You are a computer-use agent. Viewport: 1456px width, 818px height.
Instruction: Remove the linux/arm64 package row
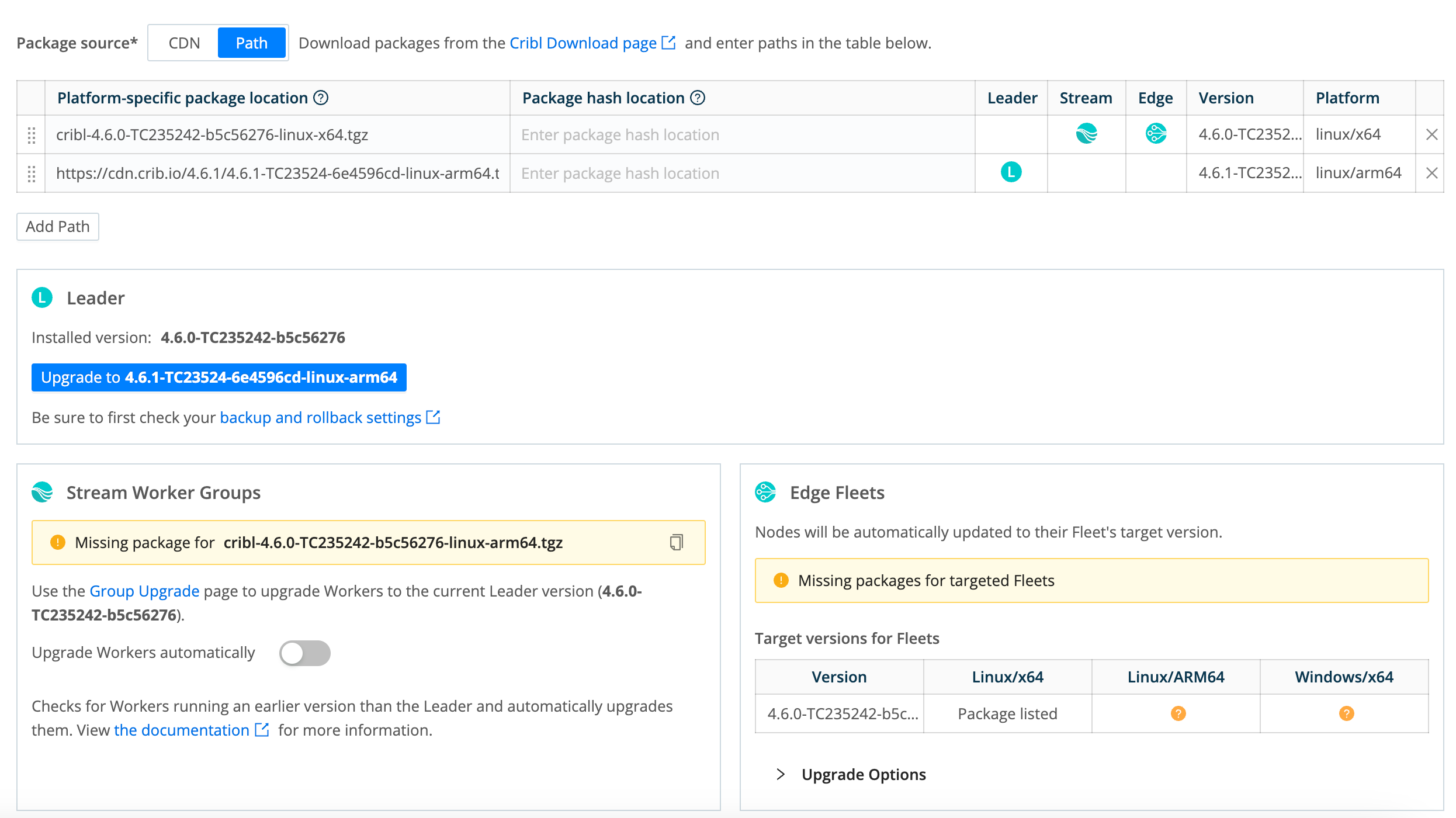[x=1431, y=174]
